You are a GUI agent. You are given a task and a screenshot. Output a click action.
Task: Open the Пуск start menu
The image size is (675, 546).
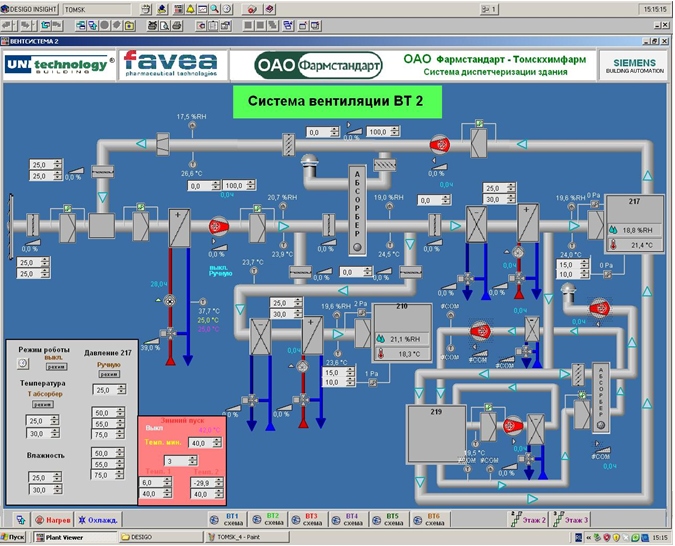[13, 537]
